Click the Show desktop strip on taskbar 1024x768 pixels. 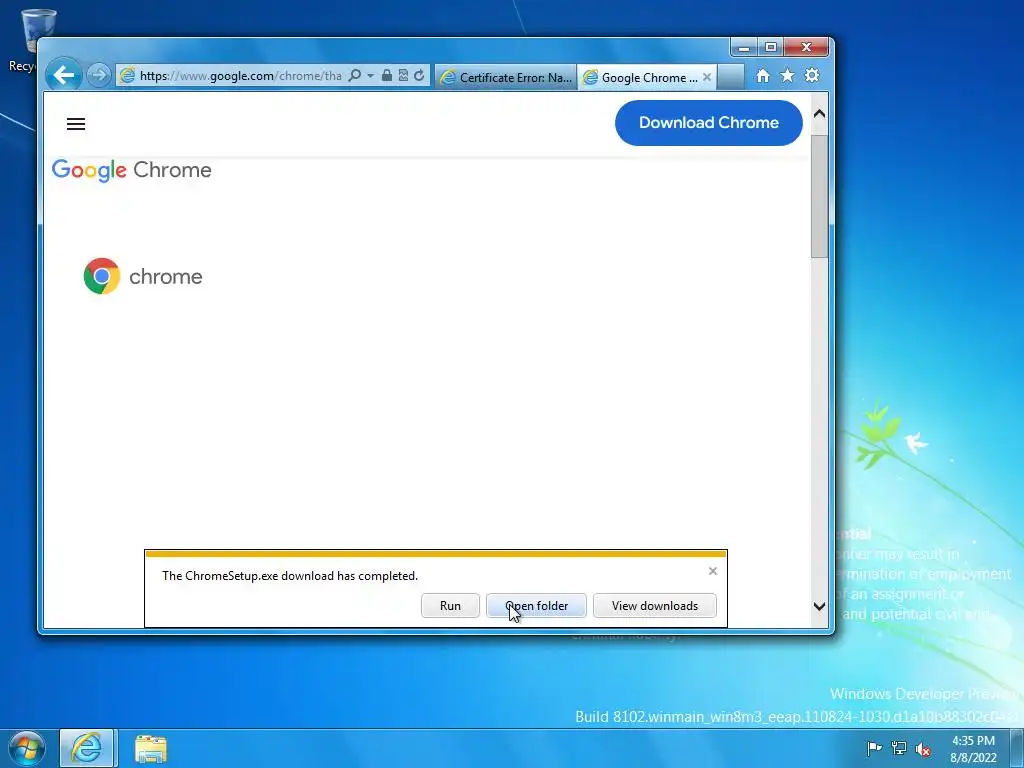click(1017, 748)
